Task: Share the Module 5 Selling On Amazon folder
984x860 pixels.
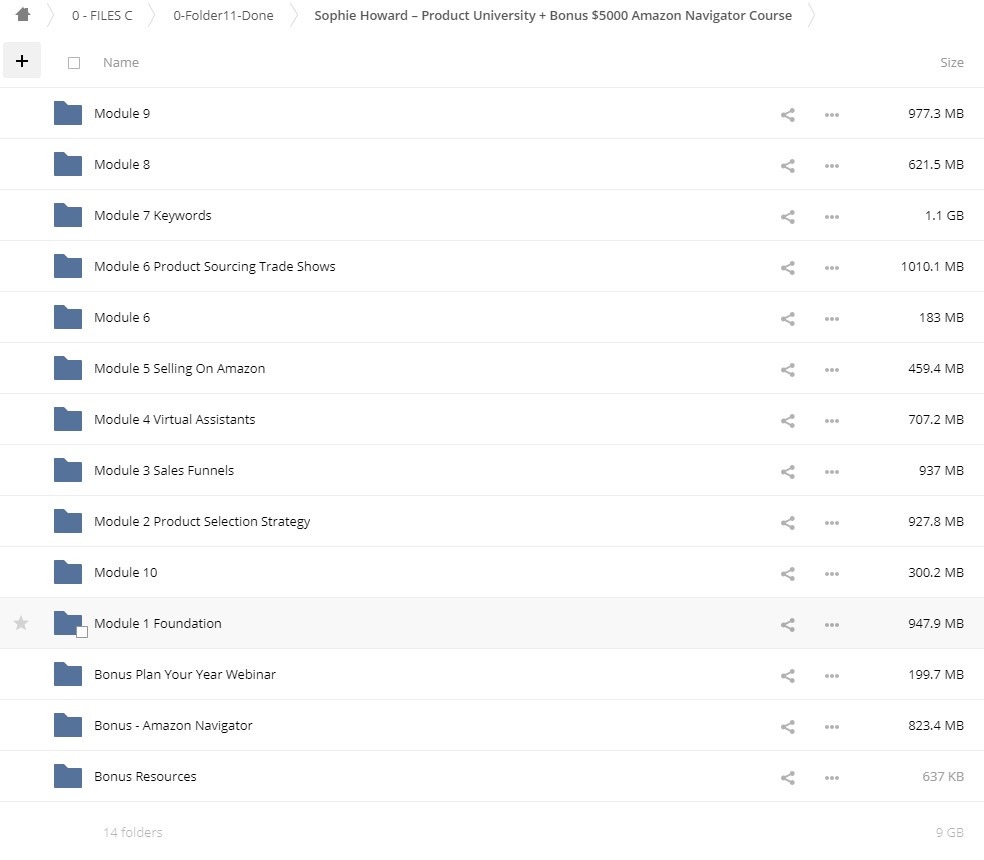Action: pyautogui.click(x=787, y=369)
